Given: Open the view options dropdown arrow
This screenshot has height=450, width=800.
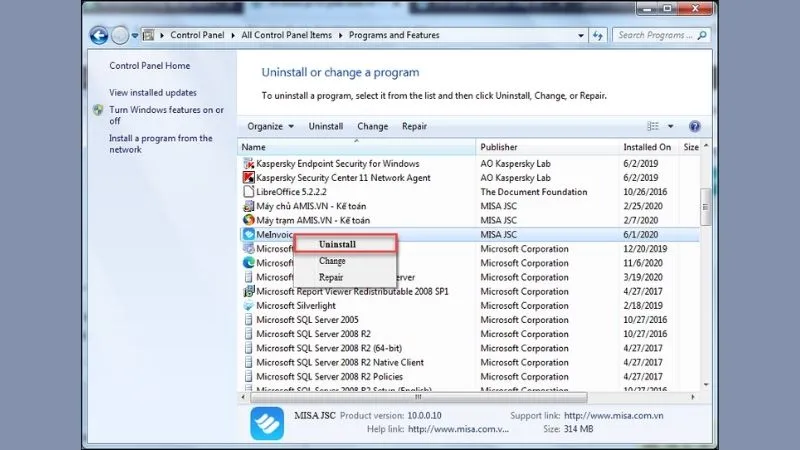Looking at the screenshot, I should pyautogui.click(x=670, y=127).
